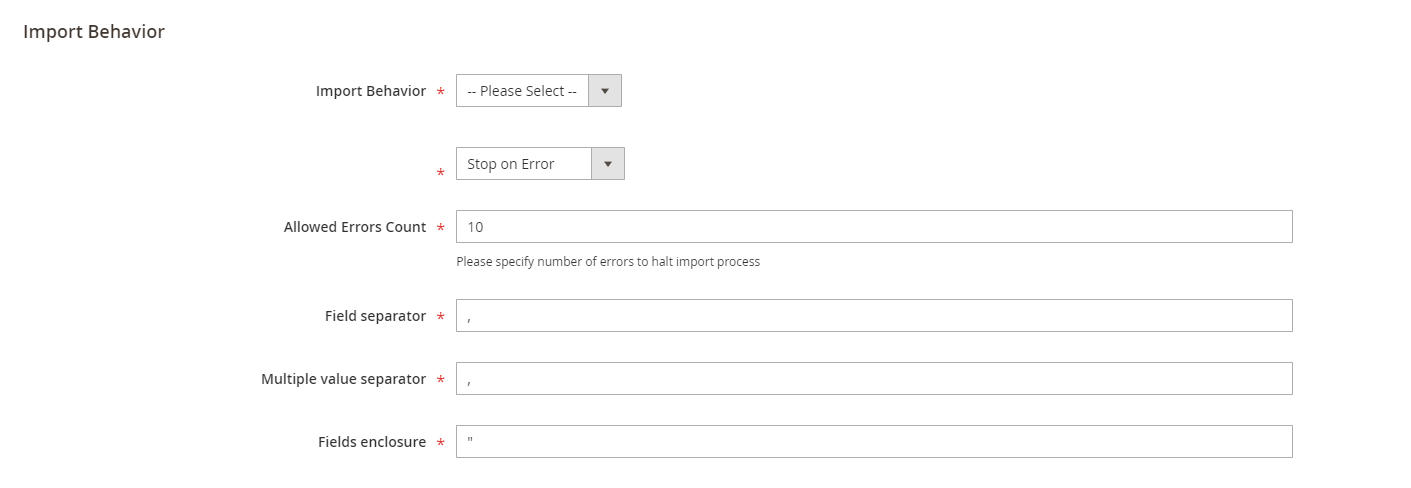This screenshot has width=1411, height=488.
Task: Expand the 'Stop on Error' dropdown
Action: tap(524, 164)
